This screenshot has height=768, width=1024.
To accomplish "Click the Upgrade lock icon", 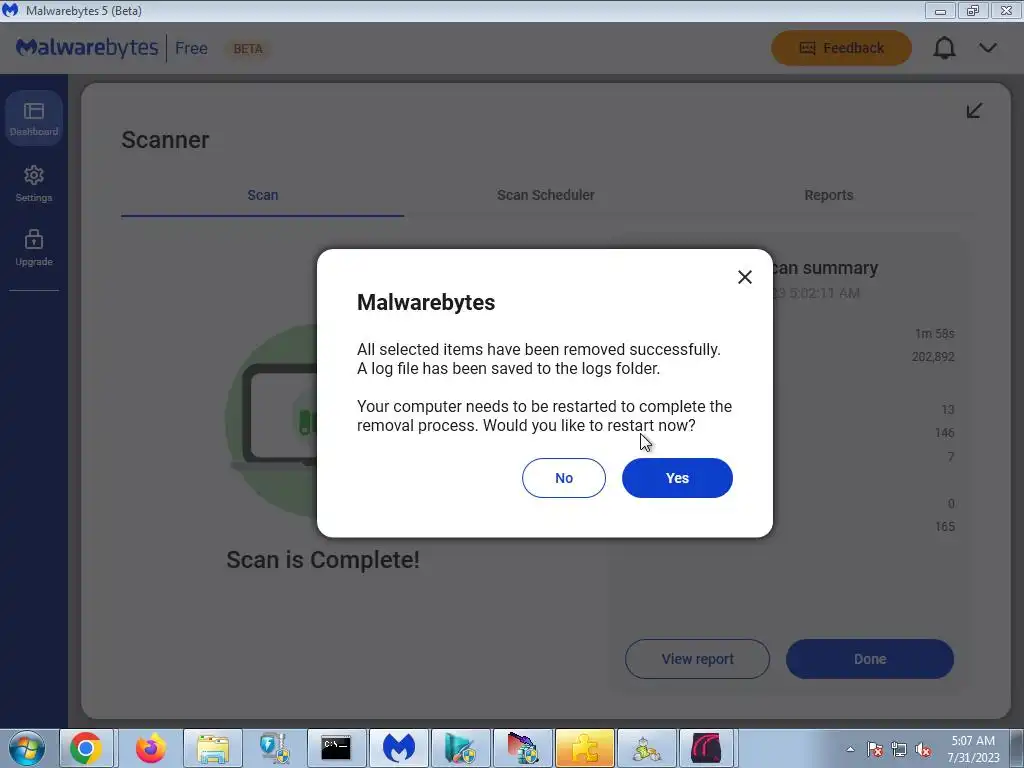I will pos(34,240).
